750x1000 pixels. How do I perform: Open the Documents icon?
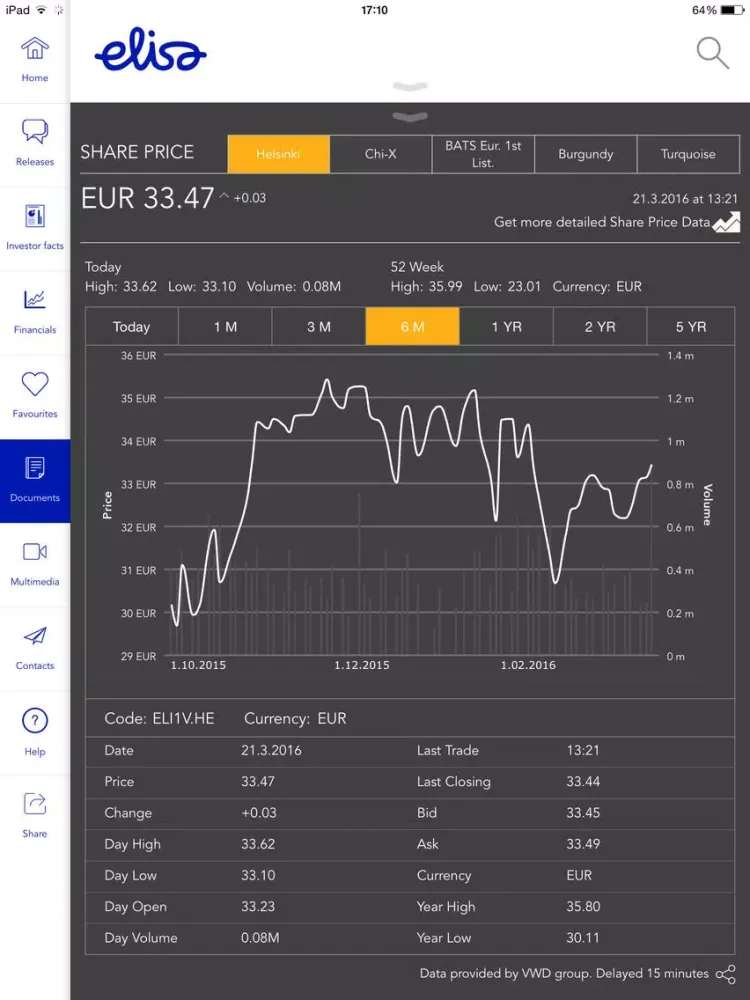pyautogui.click(x=34, y=468)
